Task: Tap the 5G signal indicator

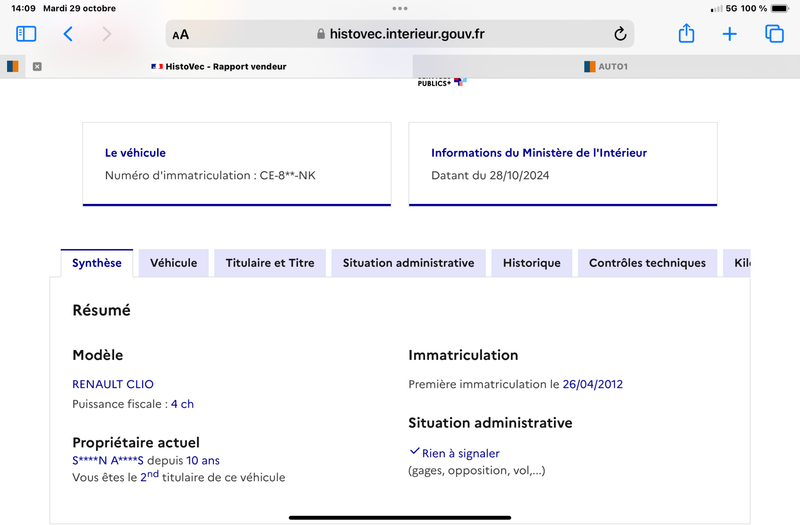Action: point(731,8)
